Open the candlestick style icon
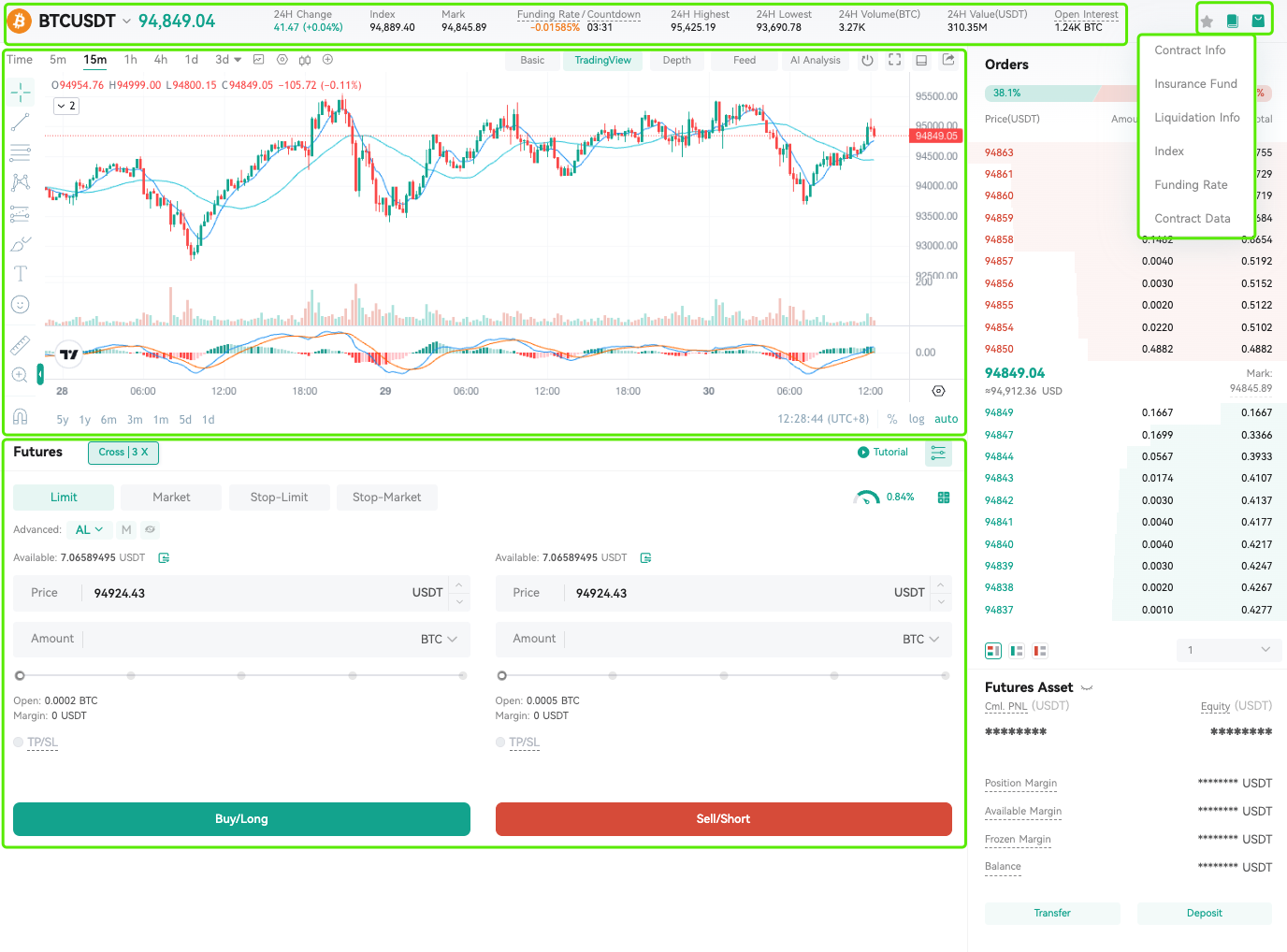The width and height of the screenshot is (1287, 952). (305, 60)
